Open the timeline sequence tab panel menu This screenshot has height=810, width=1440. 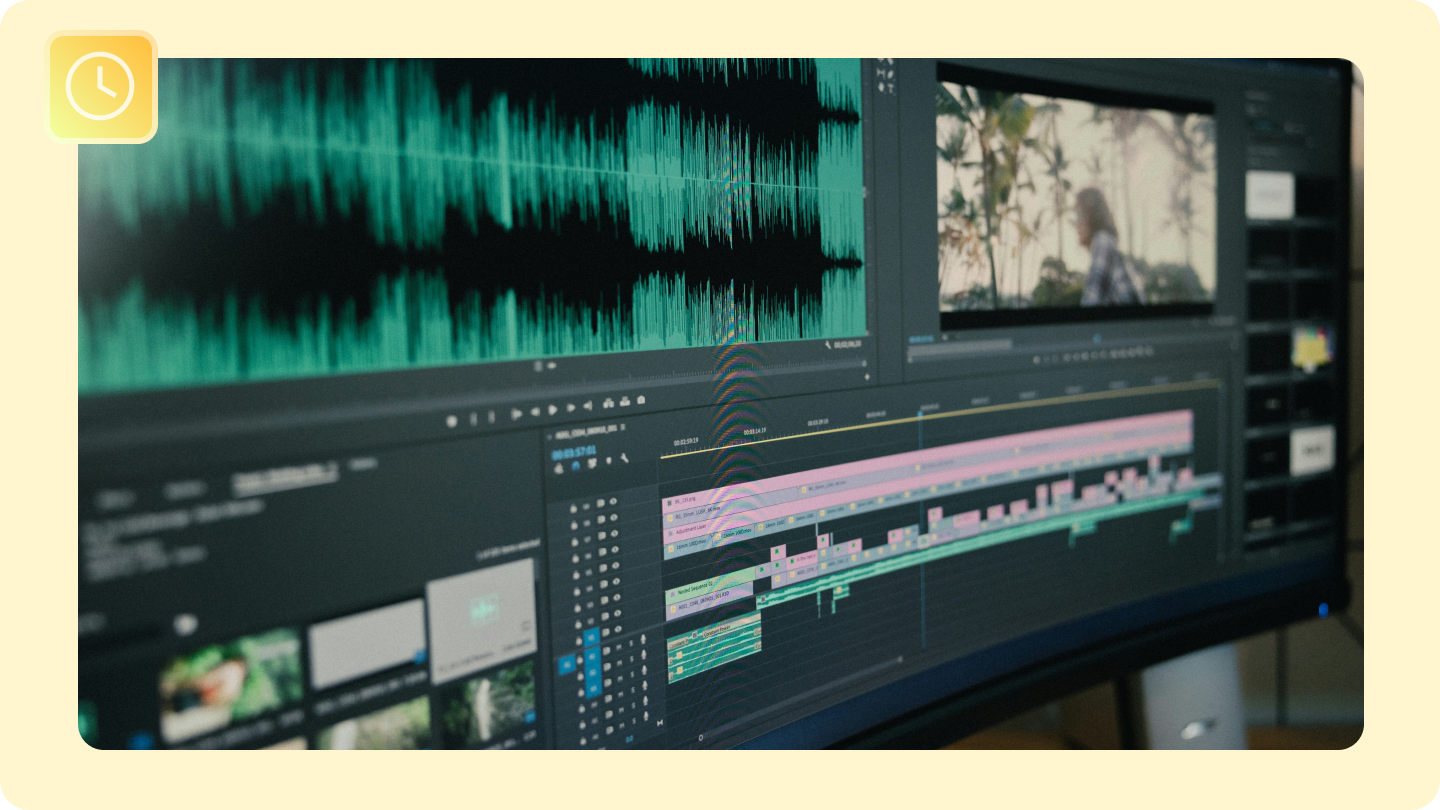tap(623, 428)
